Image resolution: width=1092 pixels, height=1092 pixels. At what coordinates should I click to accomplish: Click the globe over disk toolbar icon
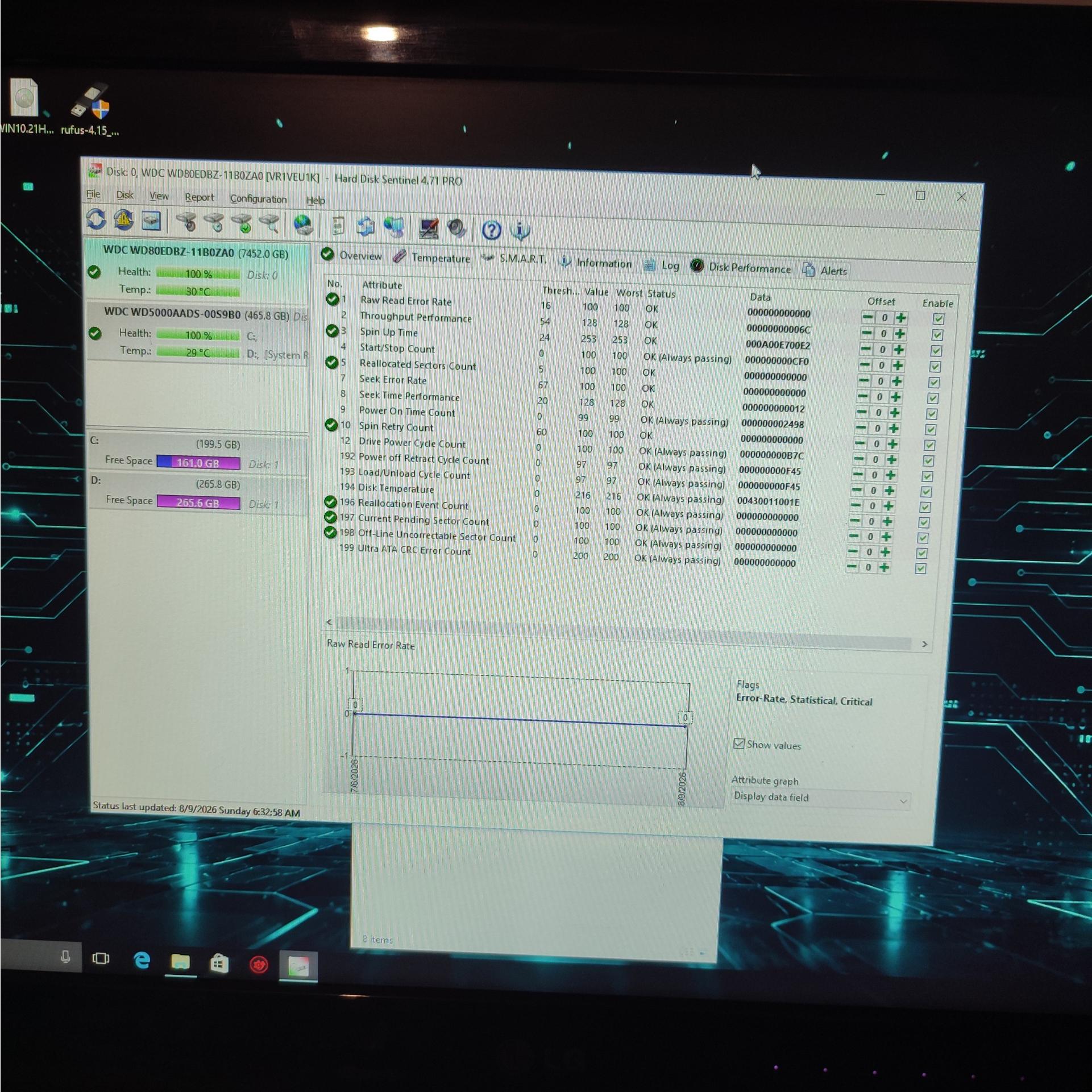pos(303,225)
